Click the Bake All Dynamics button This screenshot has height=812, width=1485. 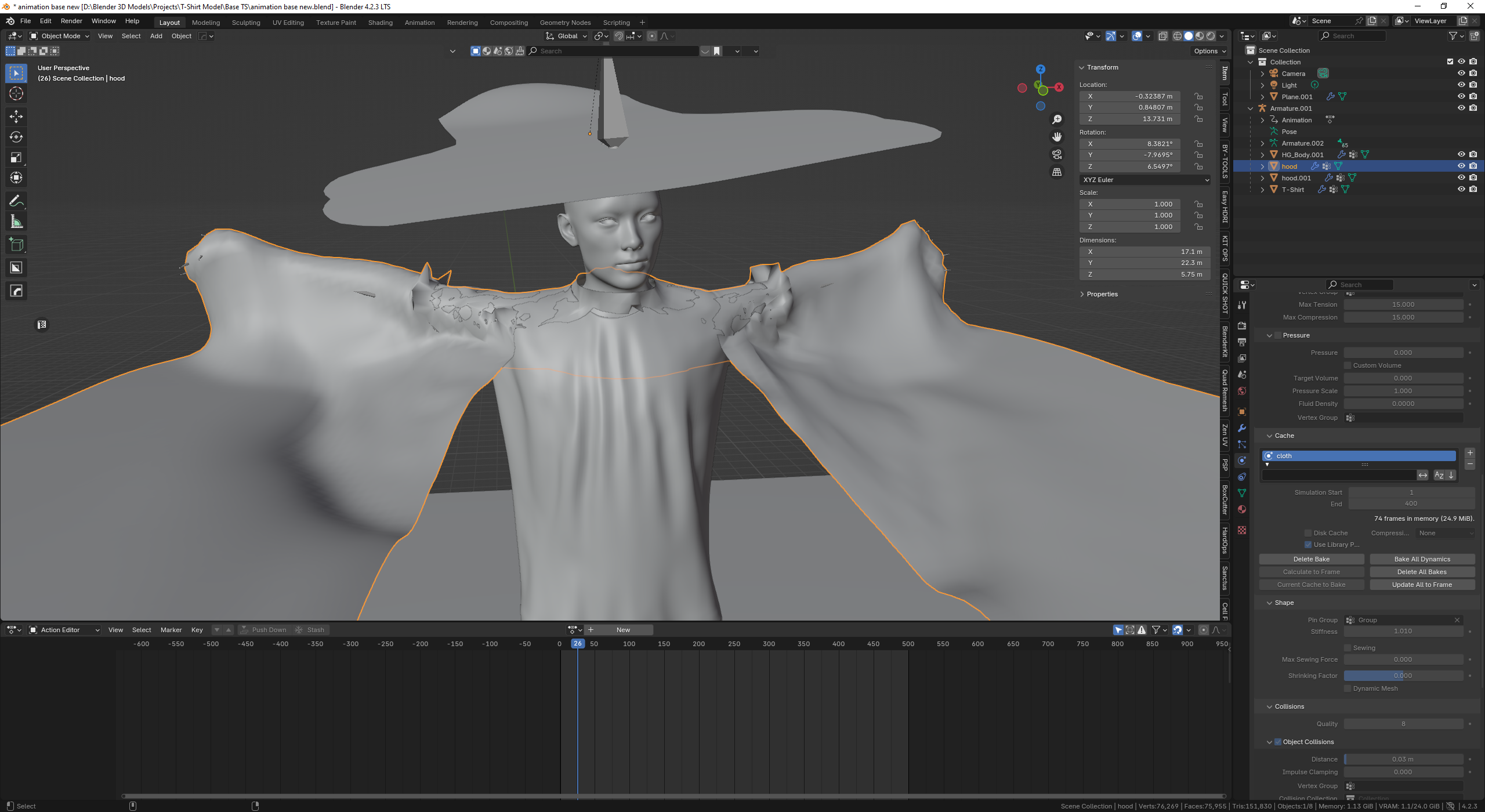point(1422,559)
